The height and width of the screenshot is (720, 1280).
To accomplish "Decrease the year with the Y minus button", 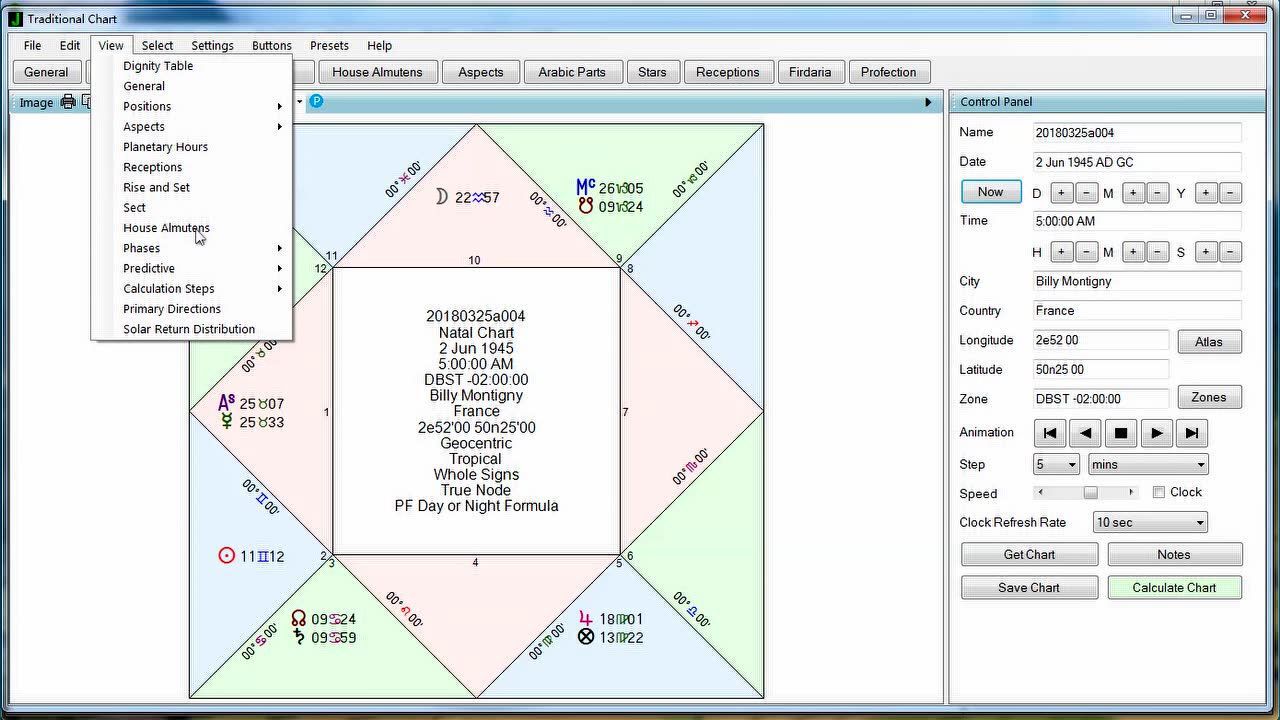I will click(x=1231, y=193).
